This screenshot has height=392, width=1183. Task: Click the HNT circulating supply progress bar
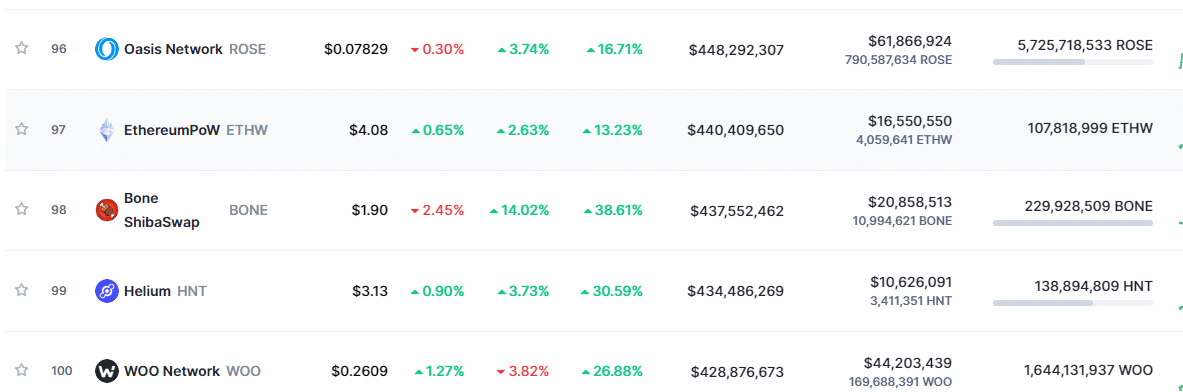(x=1073, y=303)
